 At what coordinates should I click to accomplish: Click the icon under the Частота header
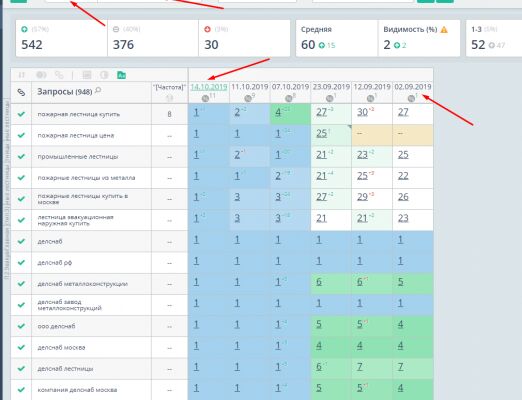pos(169,98)
